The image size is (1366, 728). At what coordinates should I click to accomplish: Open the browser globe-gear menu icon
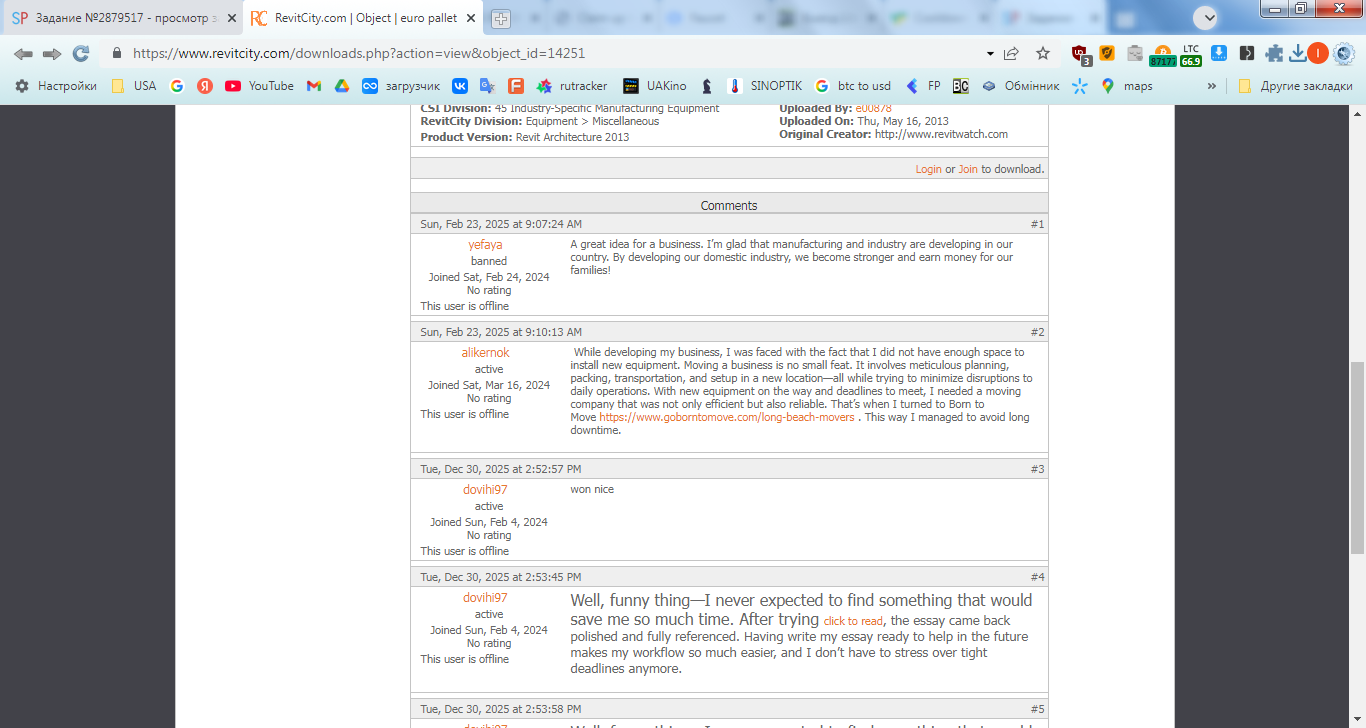coord(1343,54)
